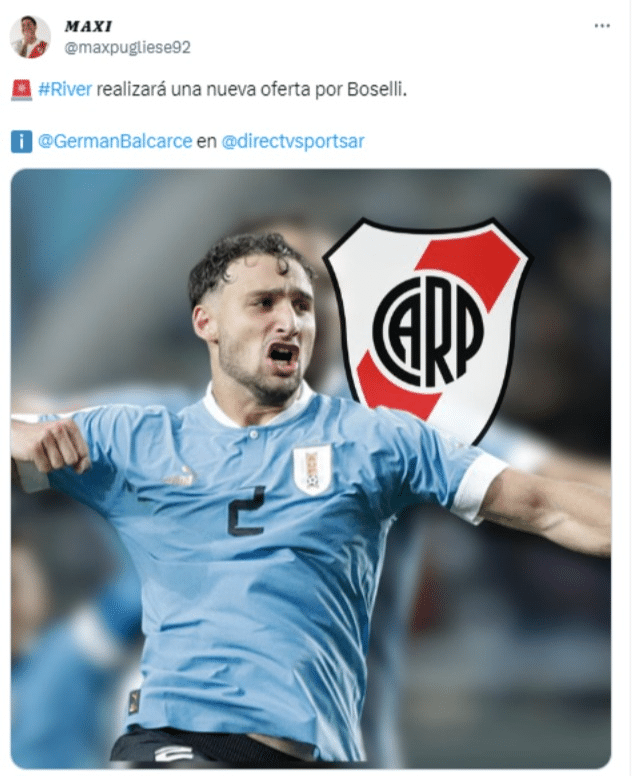This screenshot has height=776, width=633.
Task: Click the white logo on the shorts
Action: click(x=172, y=753)
